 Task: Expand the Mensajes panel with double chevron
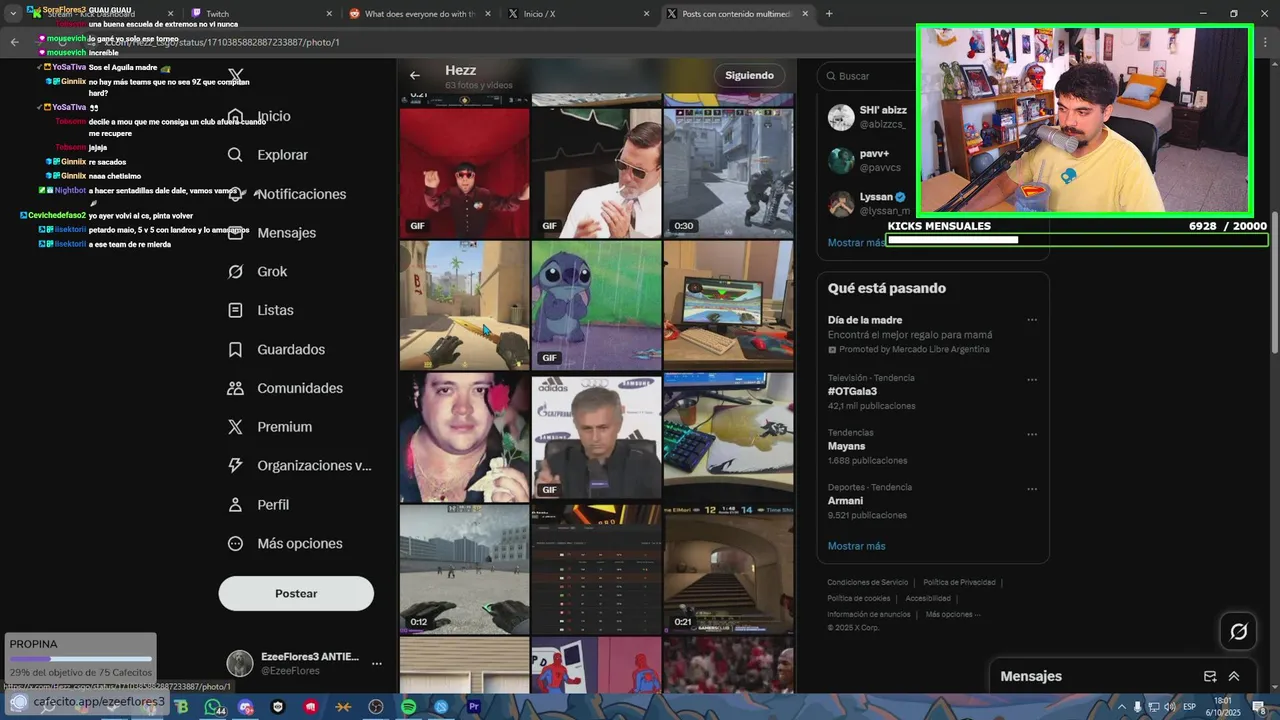[1234, 677]
